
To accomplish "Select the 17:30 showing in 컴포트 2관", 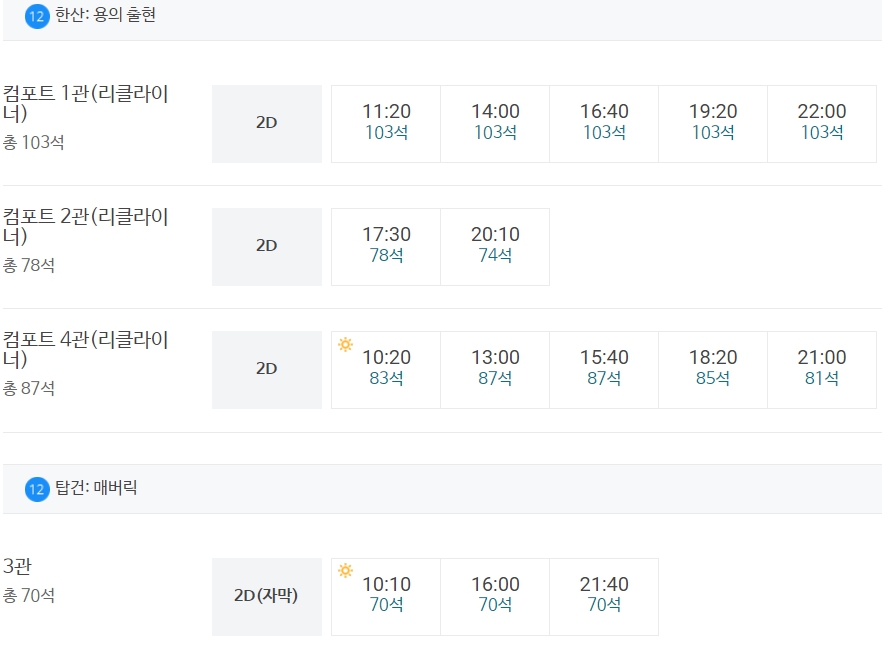I will coord(386,247).
